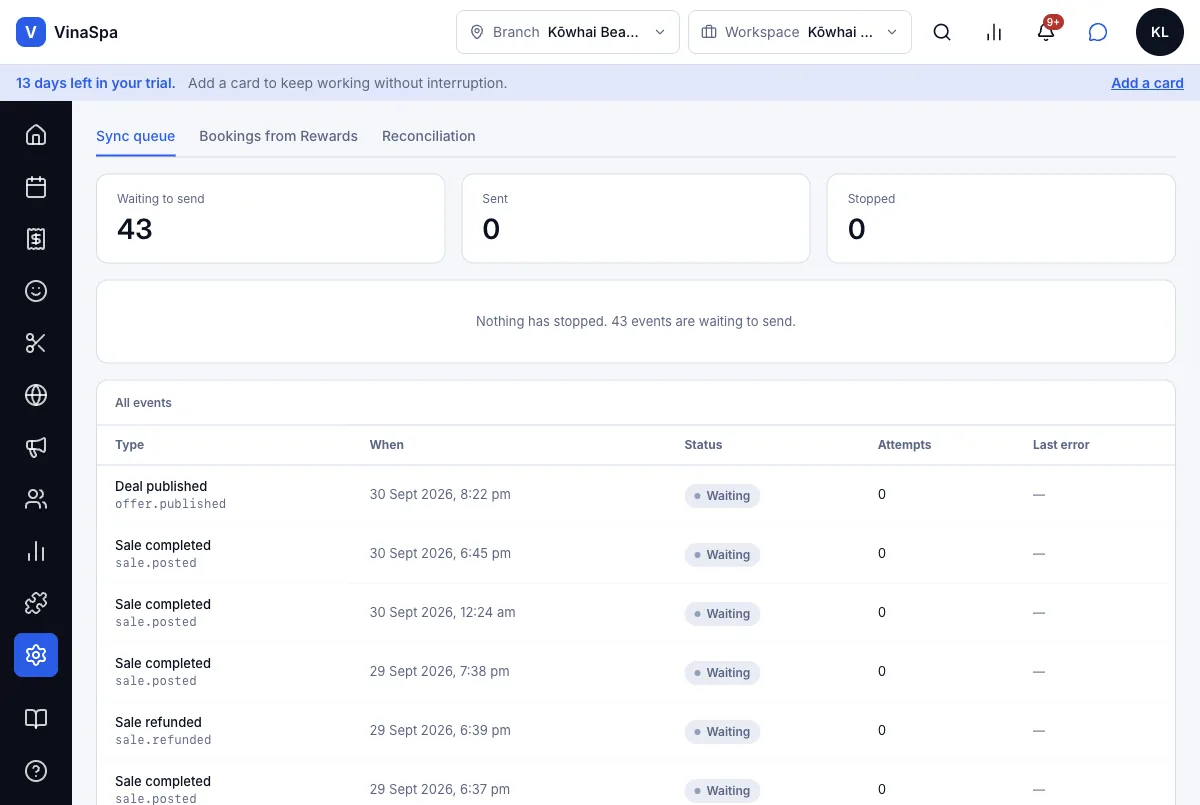Click the notifications bell icon

(1046, 32)
